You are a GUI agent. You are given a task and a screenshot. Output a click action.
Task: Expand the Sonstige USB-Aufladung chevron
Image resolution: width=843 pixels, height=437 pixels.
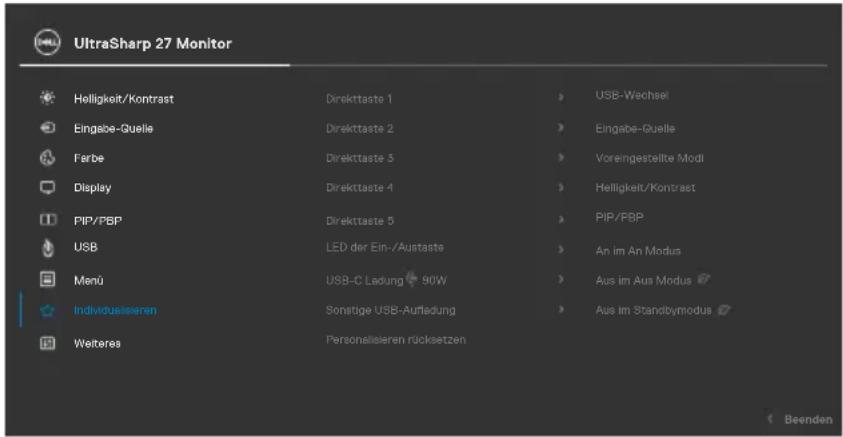pyautogui.click(x=561, y=309)
